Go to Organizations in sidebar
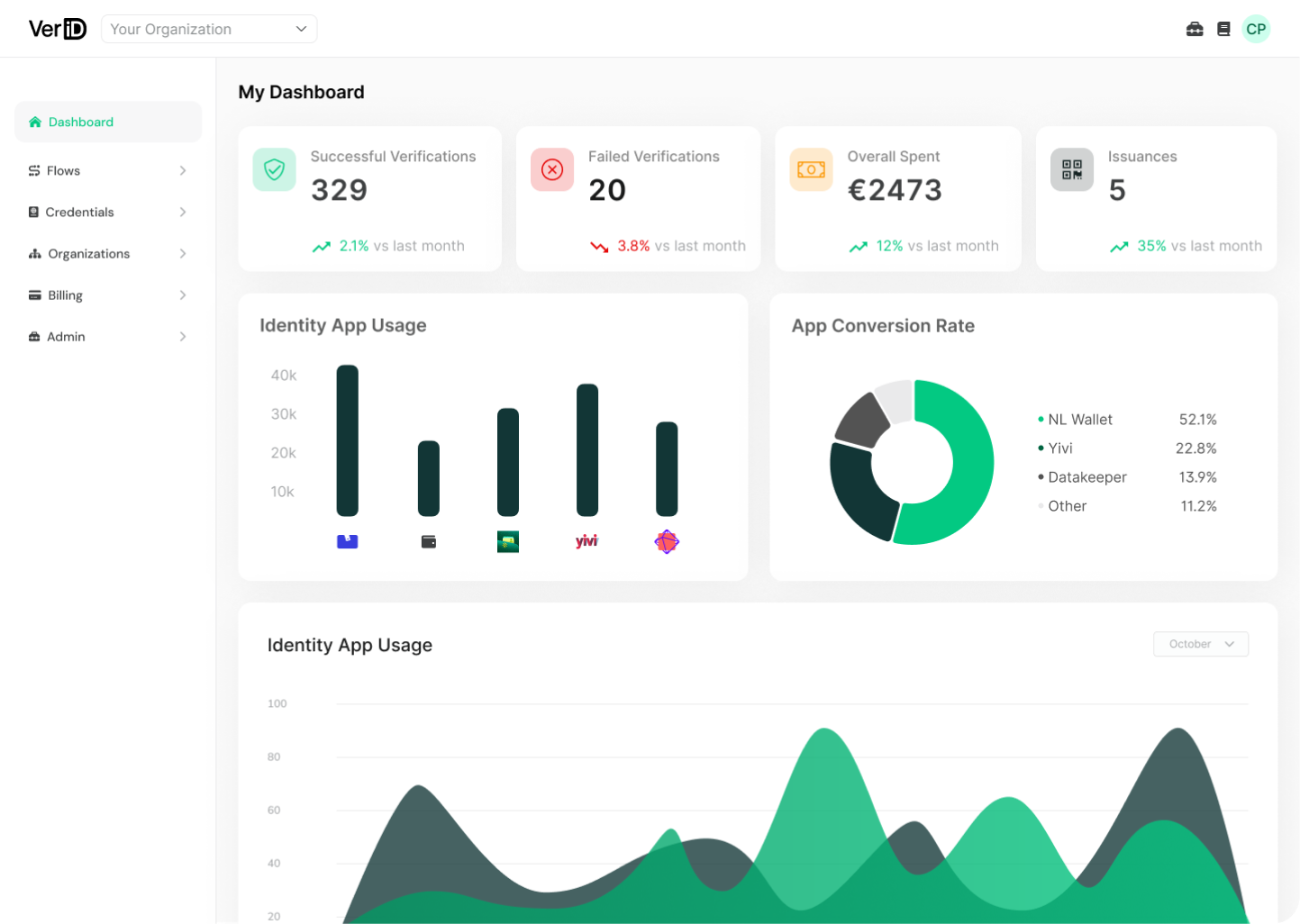 point(88,254)
